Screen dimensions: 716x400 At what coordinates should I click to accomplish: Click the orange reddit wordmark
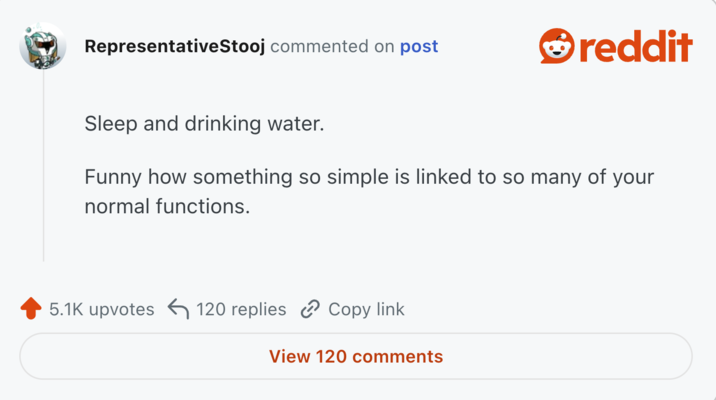(635, 46)
